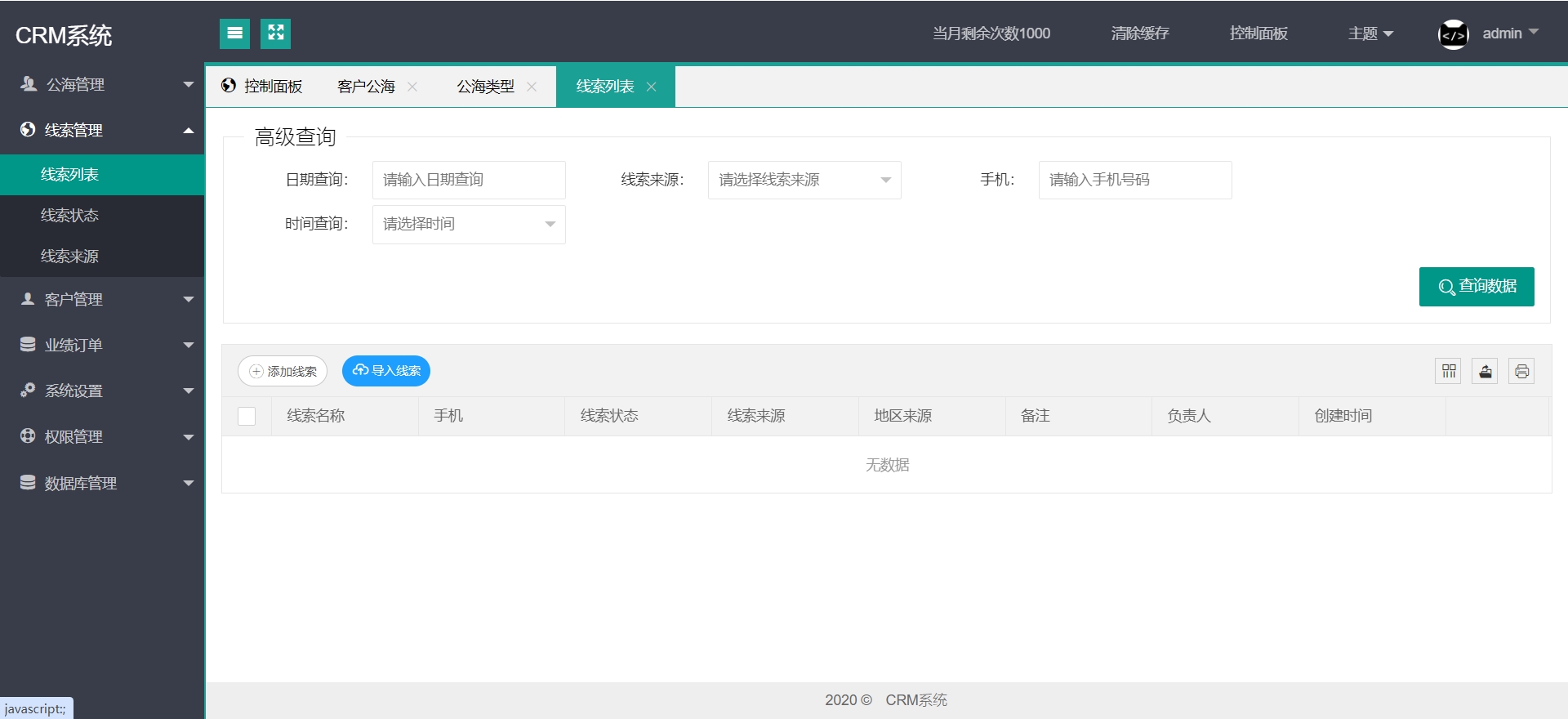The height and width of the screenshot is (719, 1568).
Task: Click the 添加线索 add button
Action: [283, 371]
